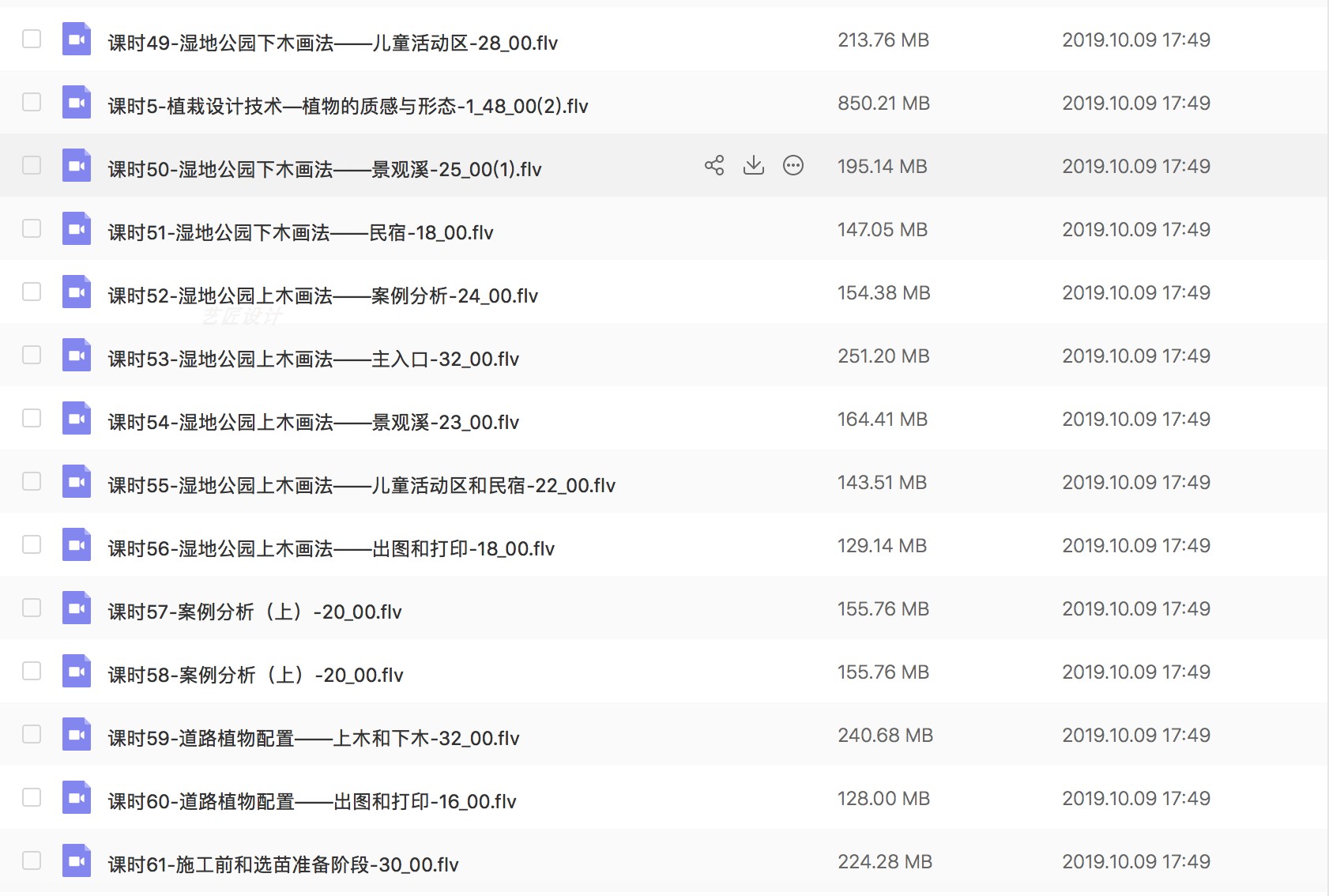Tick the checkbox for 课时57 案例分析

point(32,608)
